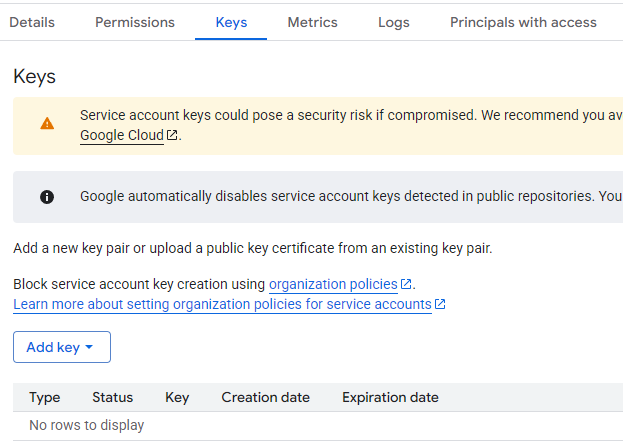This screenshot has height=442, width=623.
Task: Open the Permissions tab
Action: click(x=135, y=22)
